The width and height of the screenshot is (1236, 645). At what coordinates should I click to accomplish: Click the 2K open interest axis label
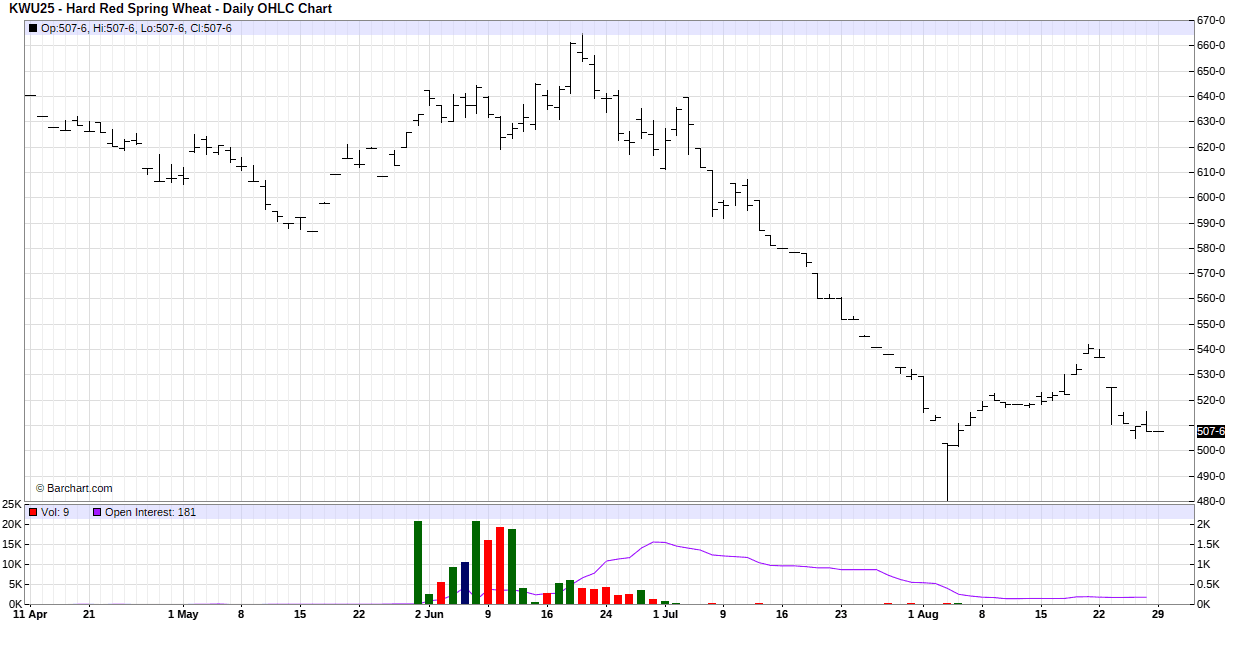tap(1205, 524)
